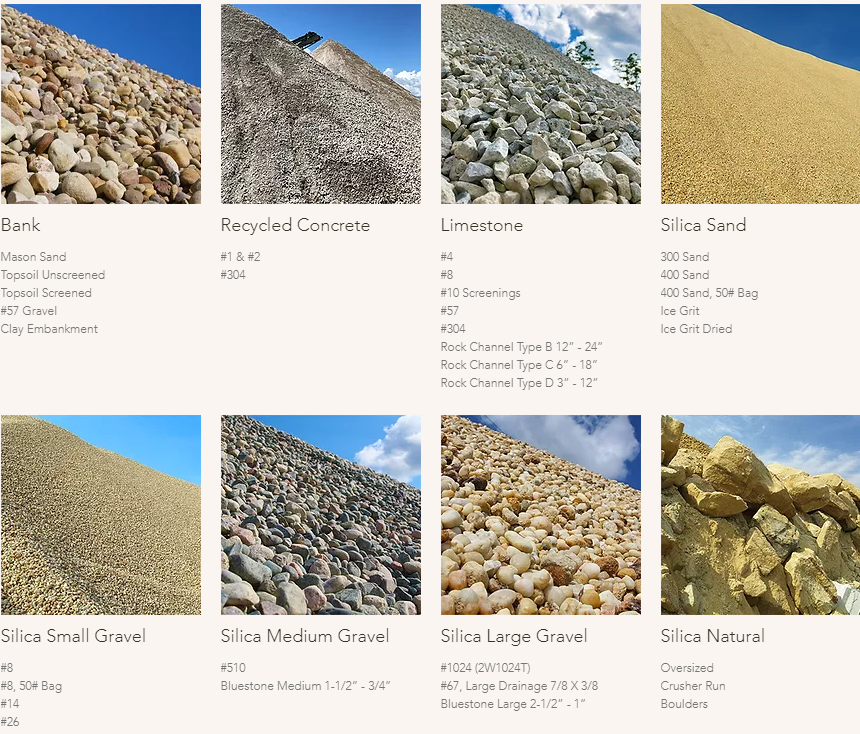Viewport: 860px width, 734px height.
Task: Select the Ice Grit Dried item
Action: (696, 329)
